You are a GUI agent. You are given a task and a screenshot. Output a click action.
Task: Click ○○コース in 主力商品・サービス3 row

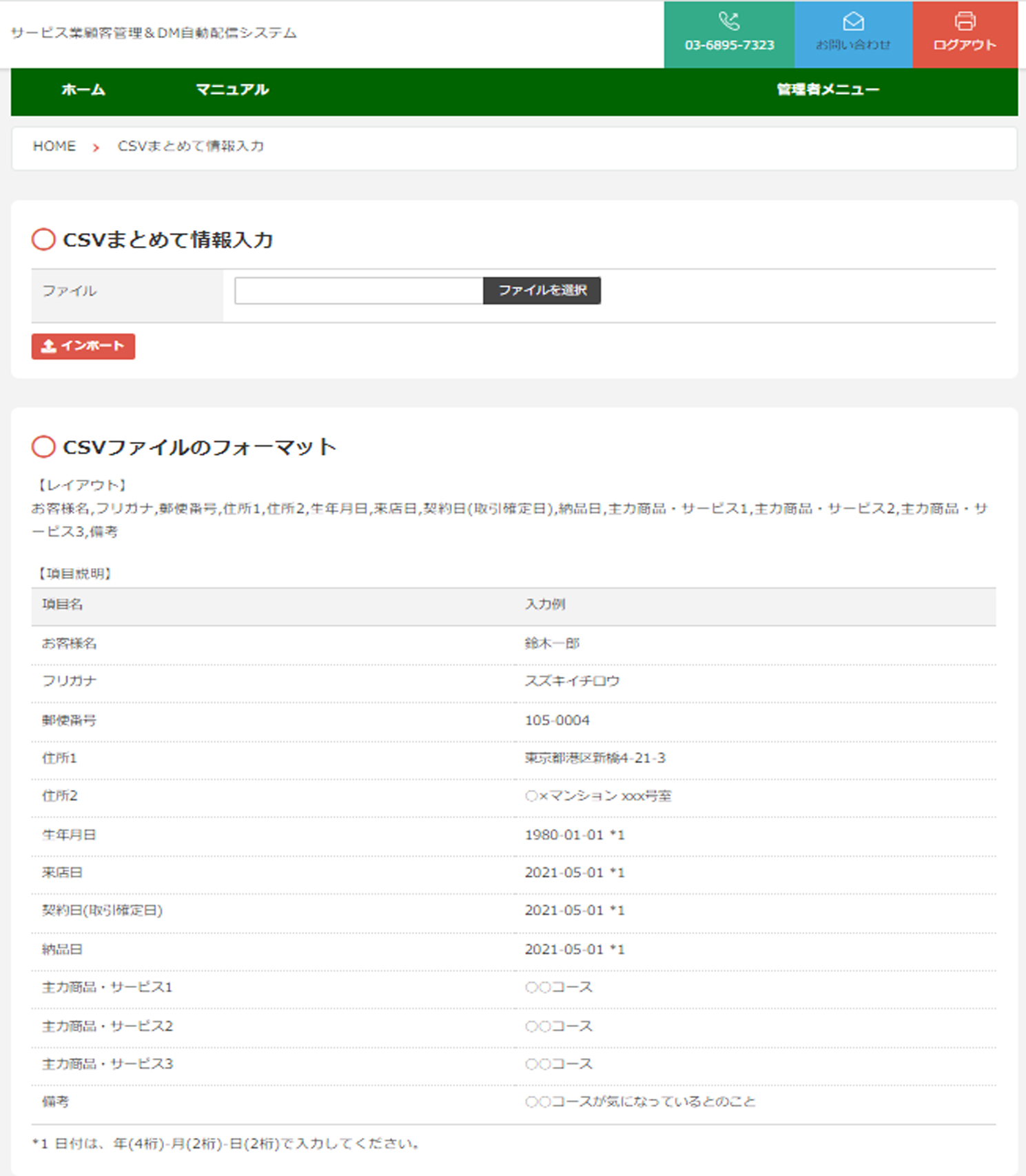(559, 1064)
